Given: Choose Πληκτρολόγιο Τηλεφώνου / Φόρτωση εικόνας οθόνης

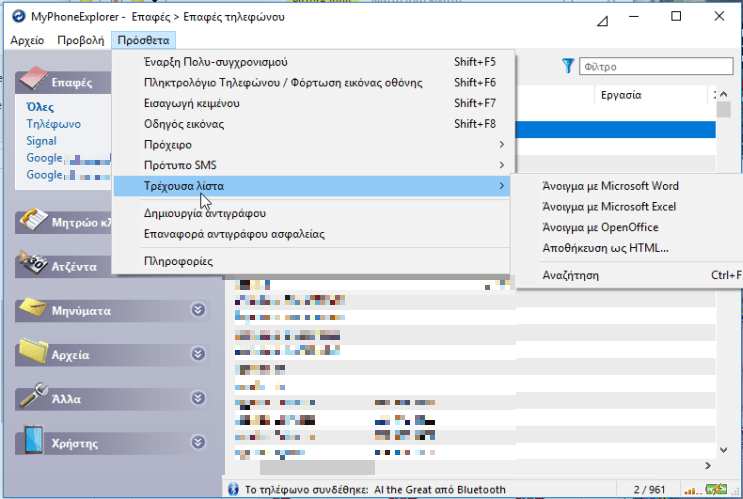Looking at the screenshot, I should point(312,83).
